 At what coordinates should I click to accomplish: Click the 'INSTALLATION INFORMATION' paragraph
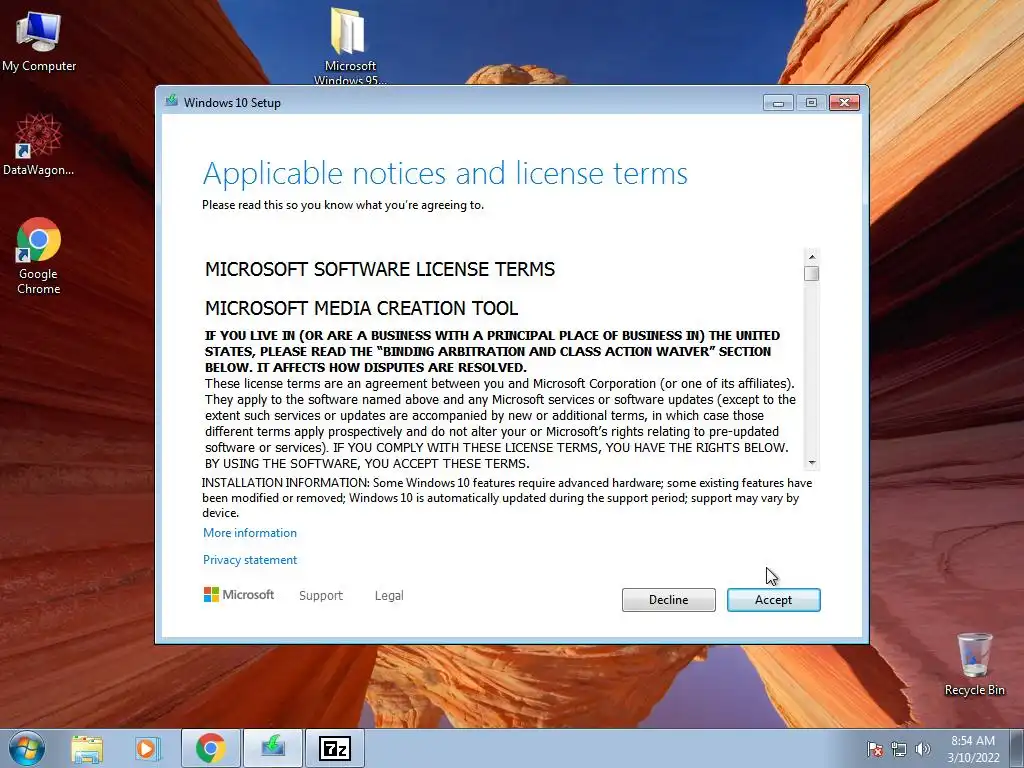click(507, 498)
